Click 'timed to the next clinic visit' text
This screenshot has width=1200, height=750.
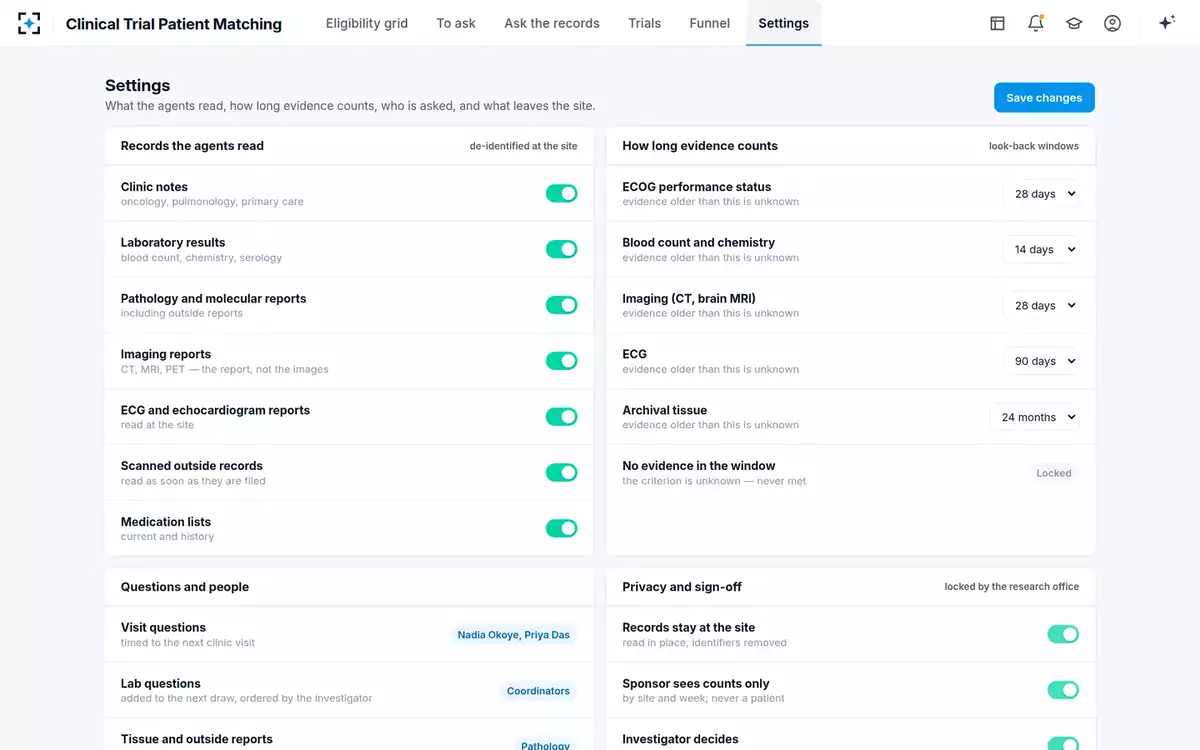tap(188, 643)
